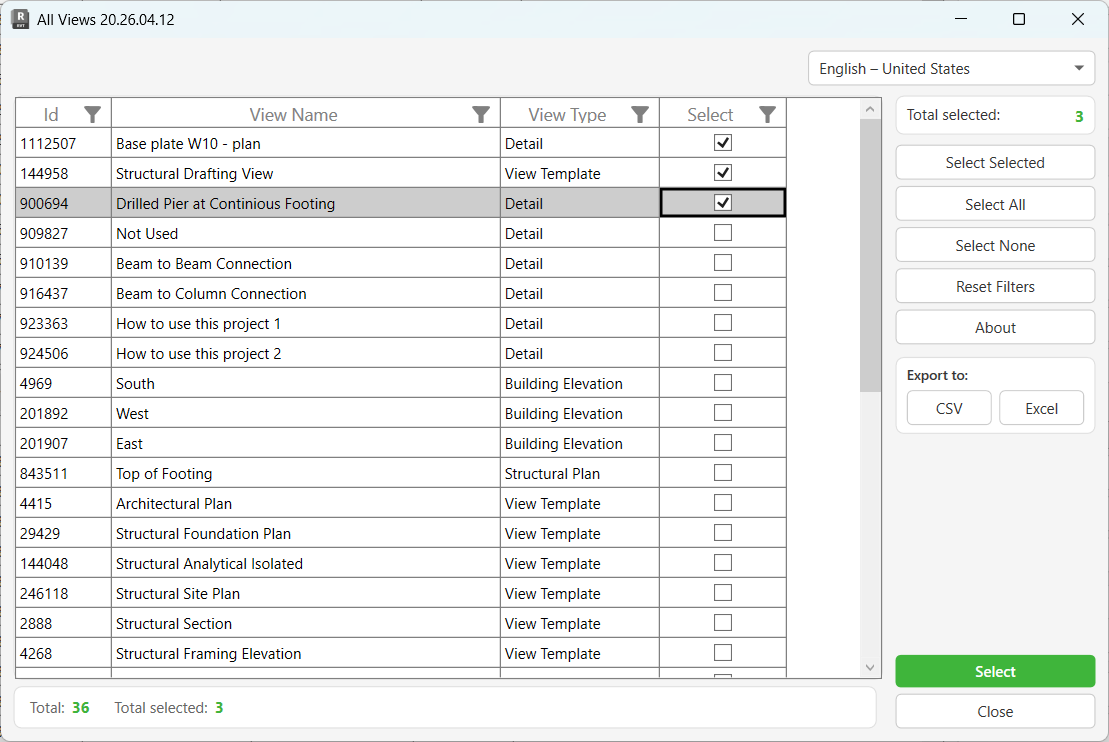Click the green Select button
The height and width of the screenshot is (742, 1109).
point(994,671)
